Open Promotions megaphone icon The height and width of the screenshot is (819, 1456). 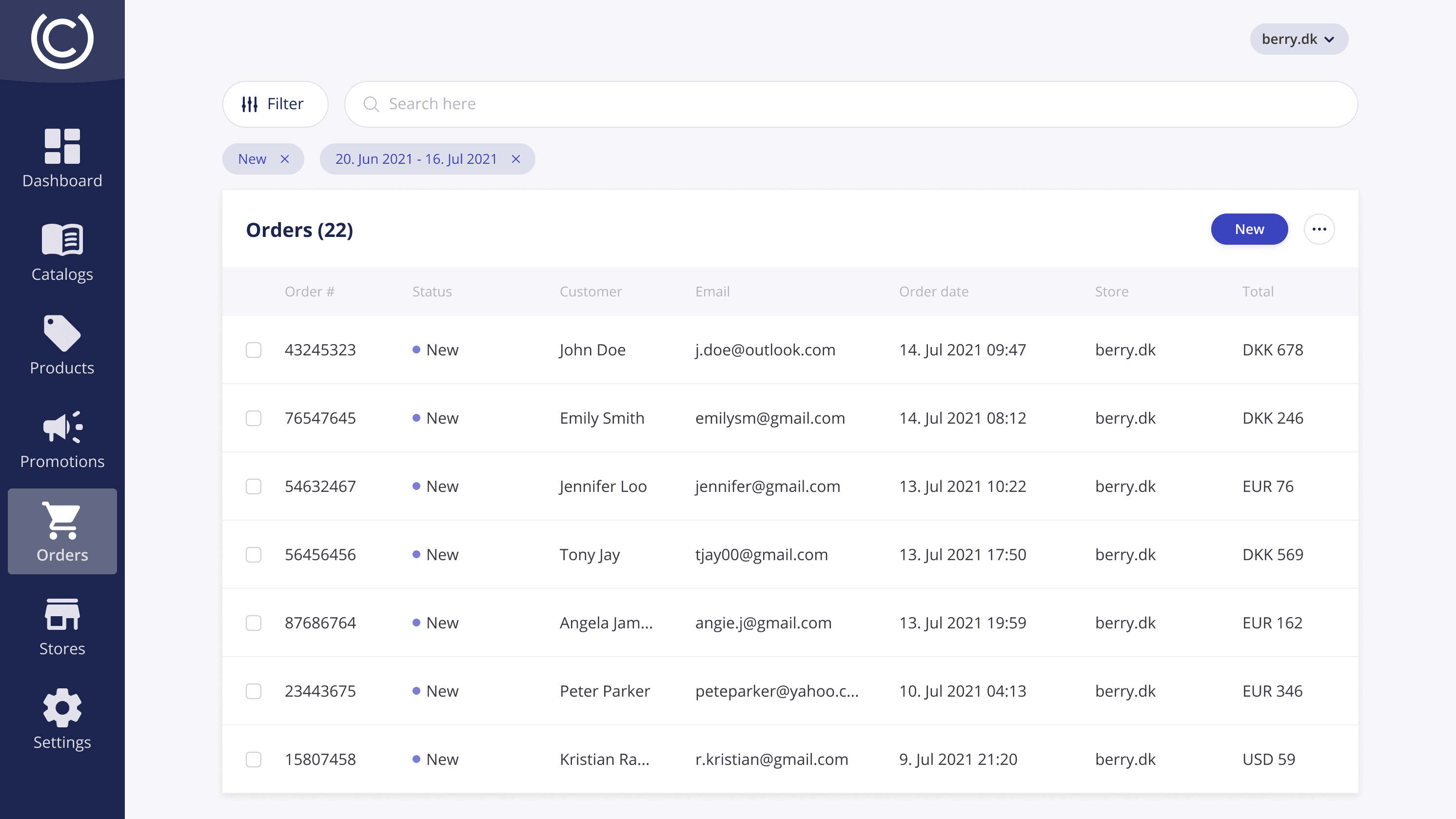pyautogui.click(x=62, y=427)
